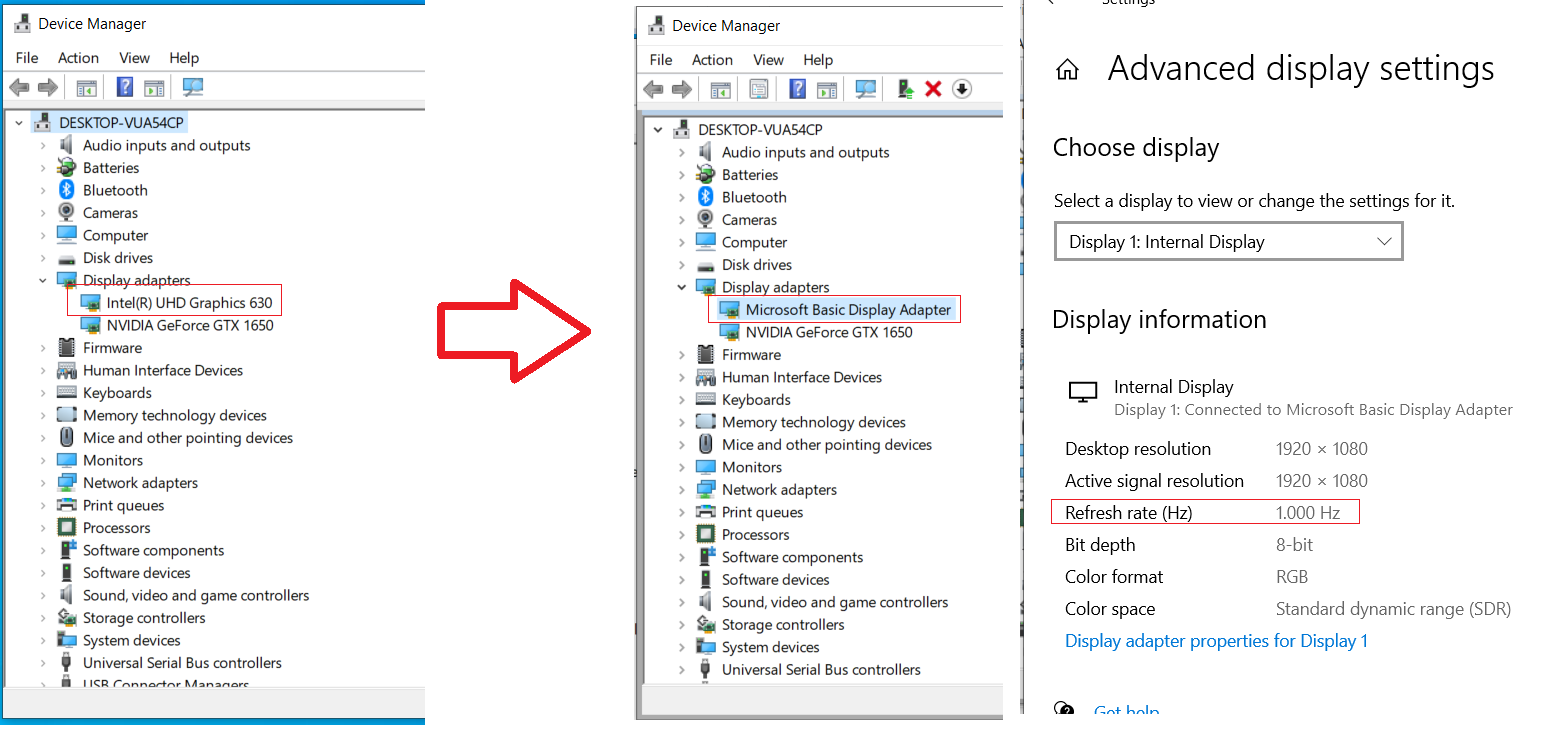Collapse Display adapters chevron in the Intel UHD Device Manager
This screenshot has width=1557, height=739.
[x=43, y=281]
